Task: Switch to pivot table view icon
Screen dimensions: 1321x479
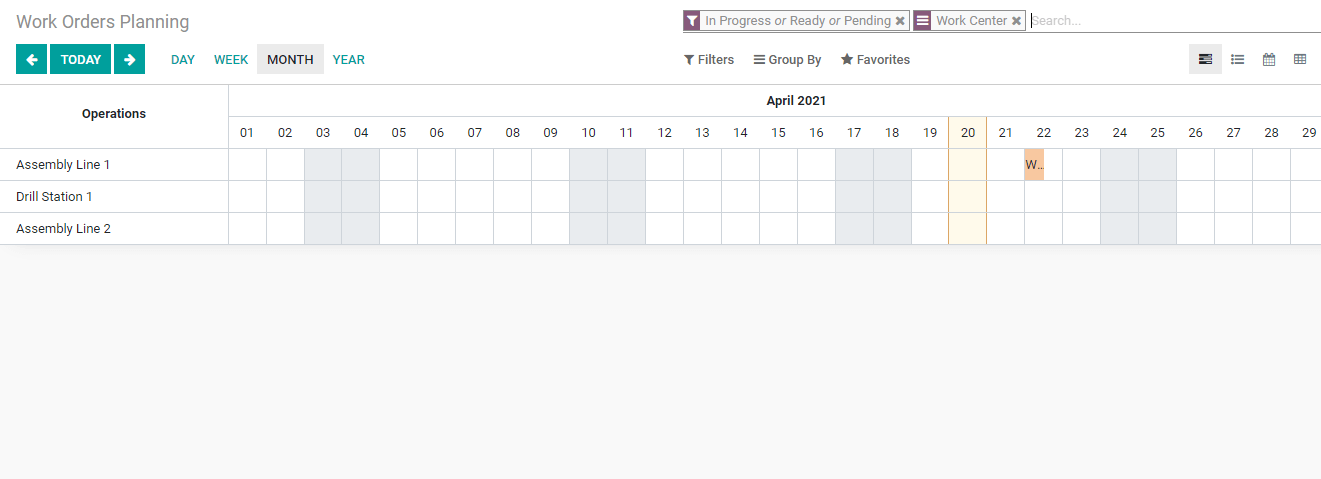Action: tap(1300, 59)
